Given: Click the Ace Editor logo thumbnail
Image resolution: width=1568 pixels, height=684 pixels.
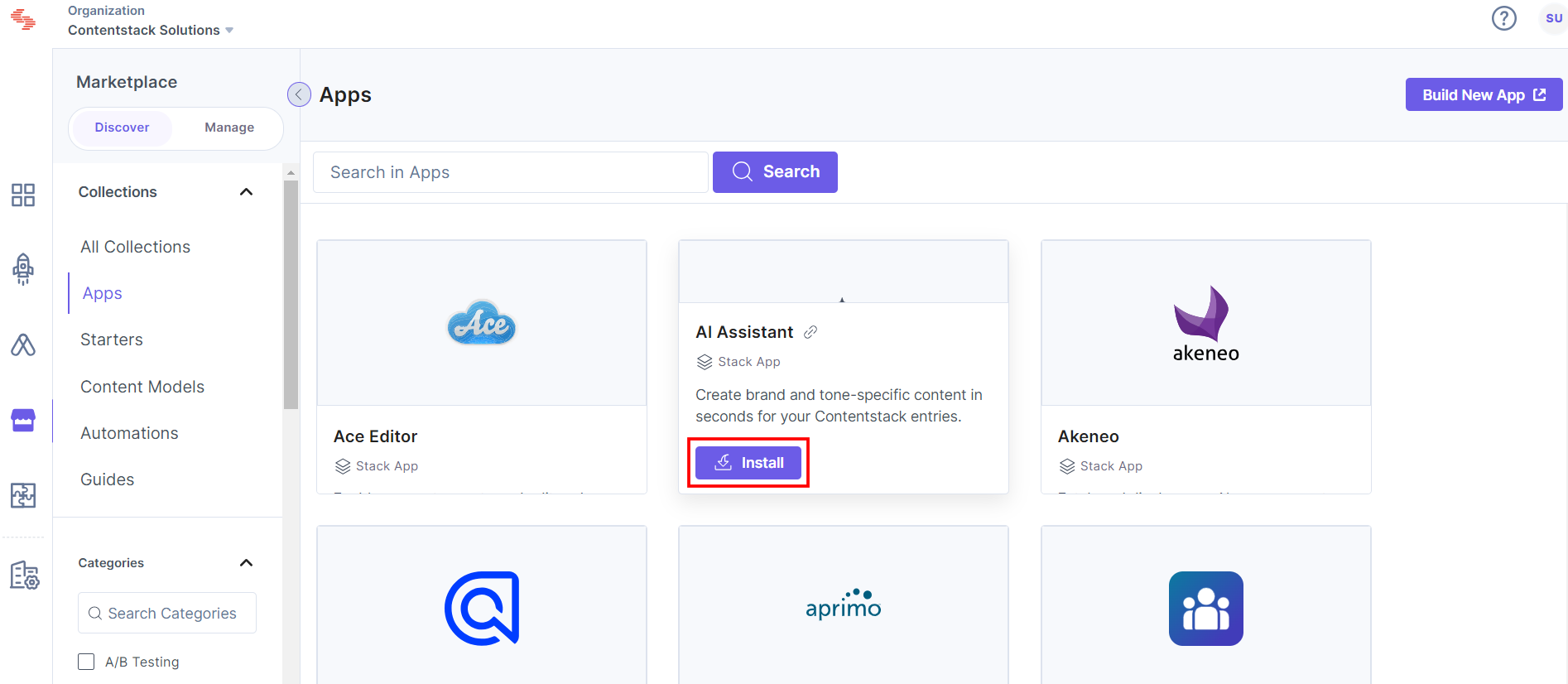Looking at the screenshot, I should tap(482, 323).
